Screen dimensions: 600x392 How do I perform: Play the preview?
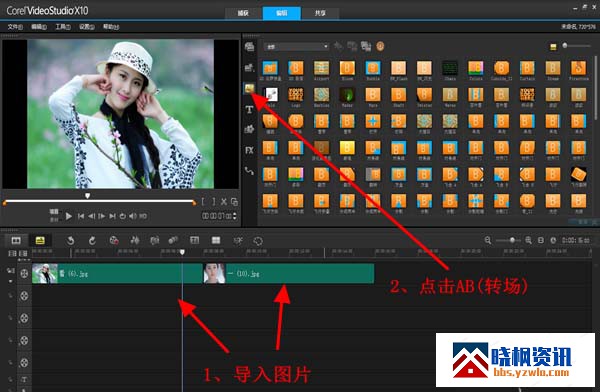tap(68, 216)
